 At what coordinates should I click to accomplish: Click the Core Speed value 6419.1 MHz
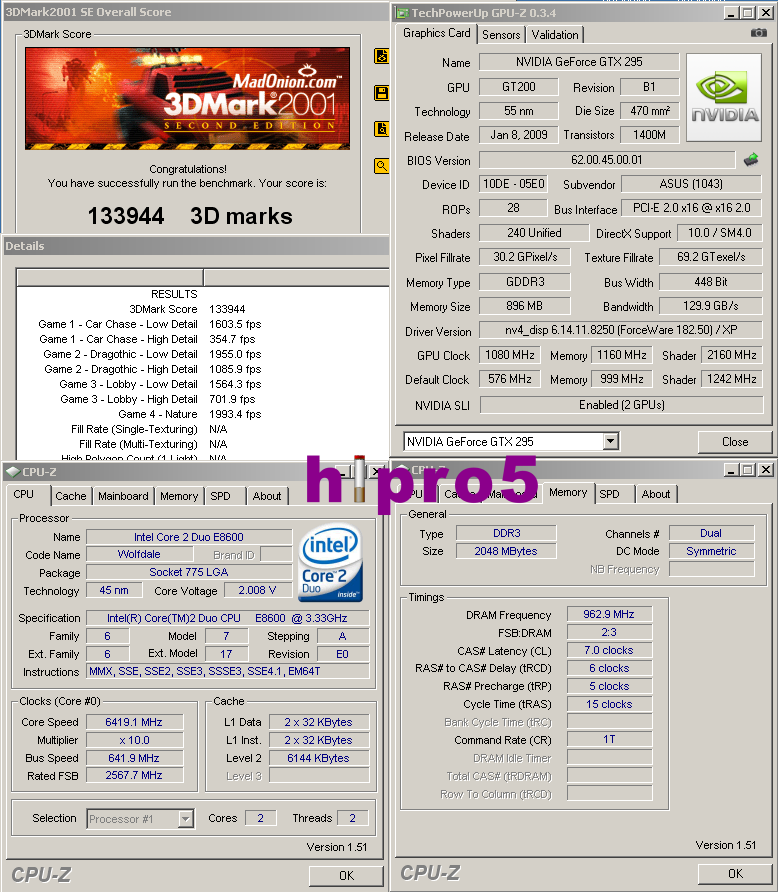[134, 722]
